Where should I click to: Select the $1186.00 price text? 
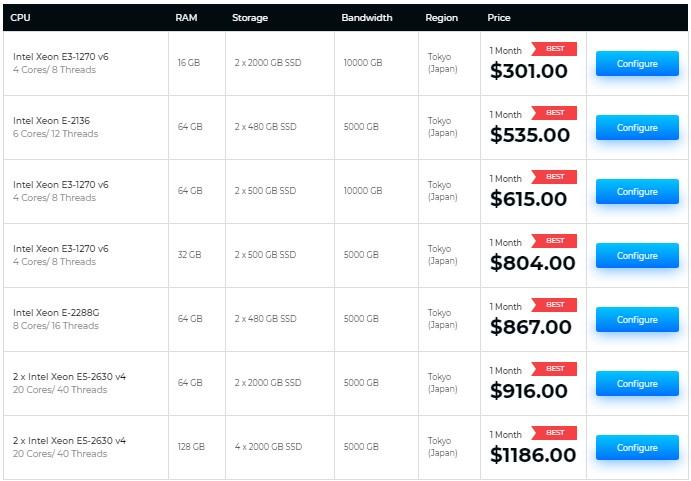coord(533,455)
